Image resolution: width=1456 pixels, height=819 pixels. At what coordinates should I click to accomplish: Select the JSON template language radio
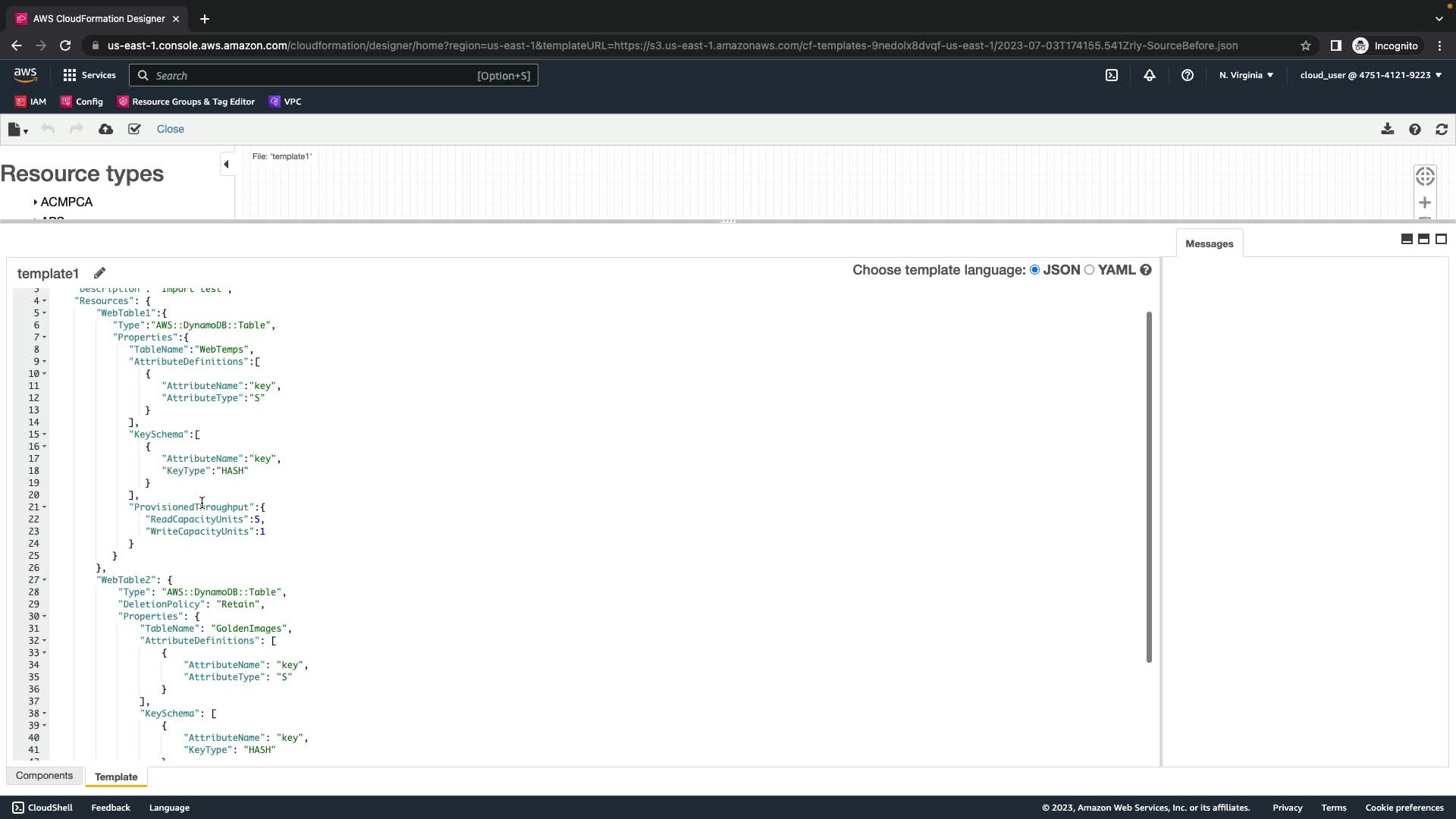(x=1035, y=270)
